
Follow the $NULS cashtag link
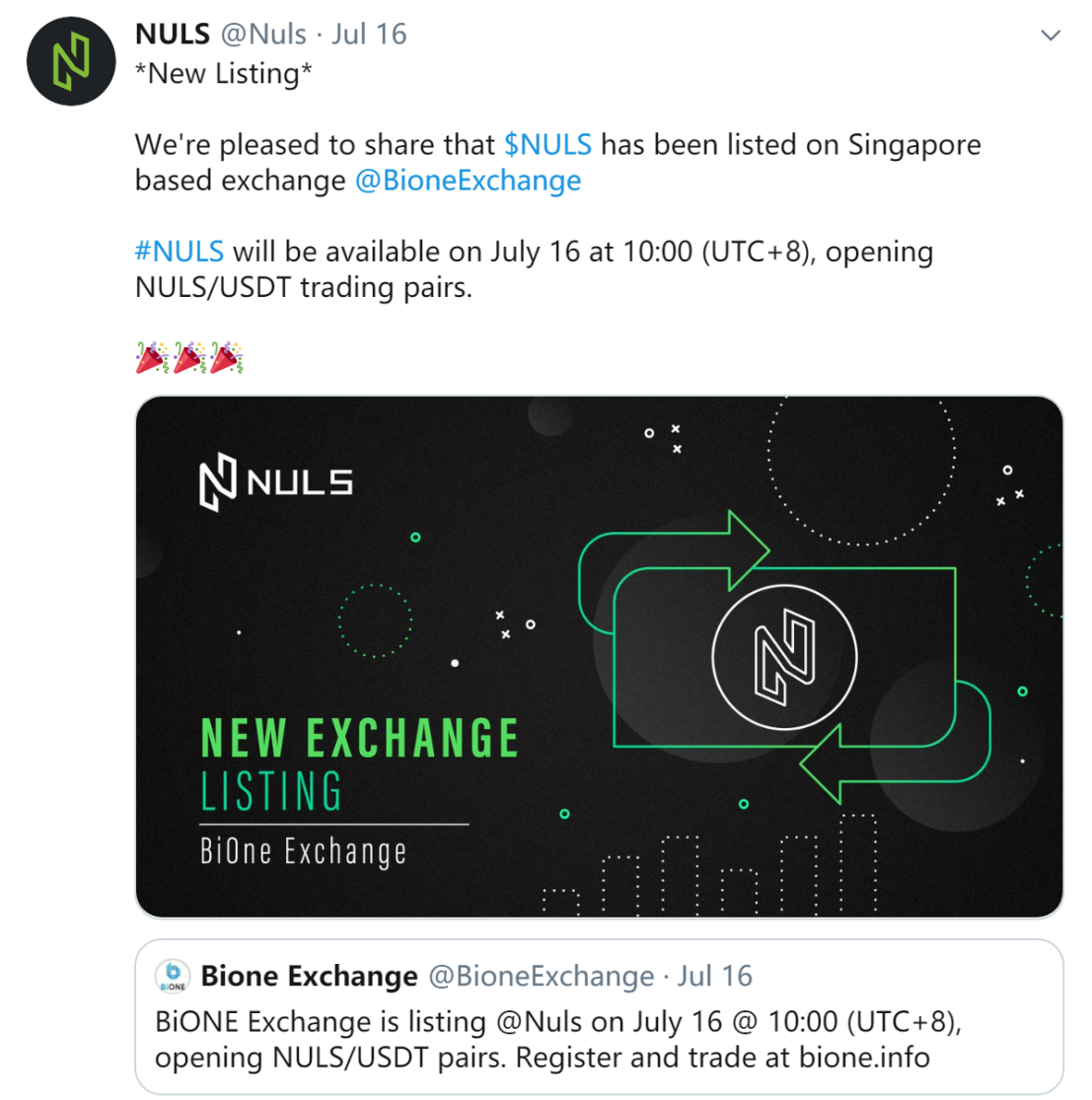[x=547, y=144]
